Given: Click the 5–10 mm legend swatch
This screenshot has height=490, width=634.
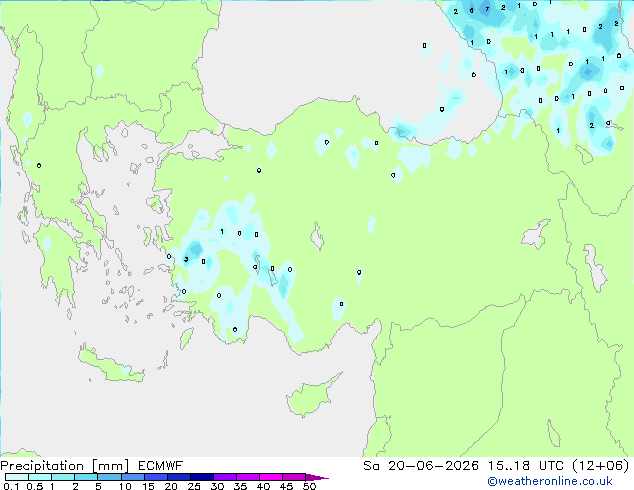Looking at the screenshot, I should [109, 477].
